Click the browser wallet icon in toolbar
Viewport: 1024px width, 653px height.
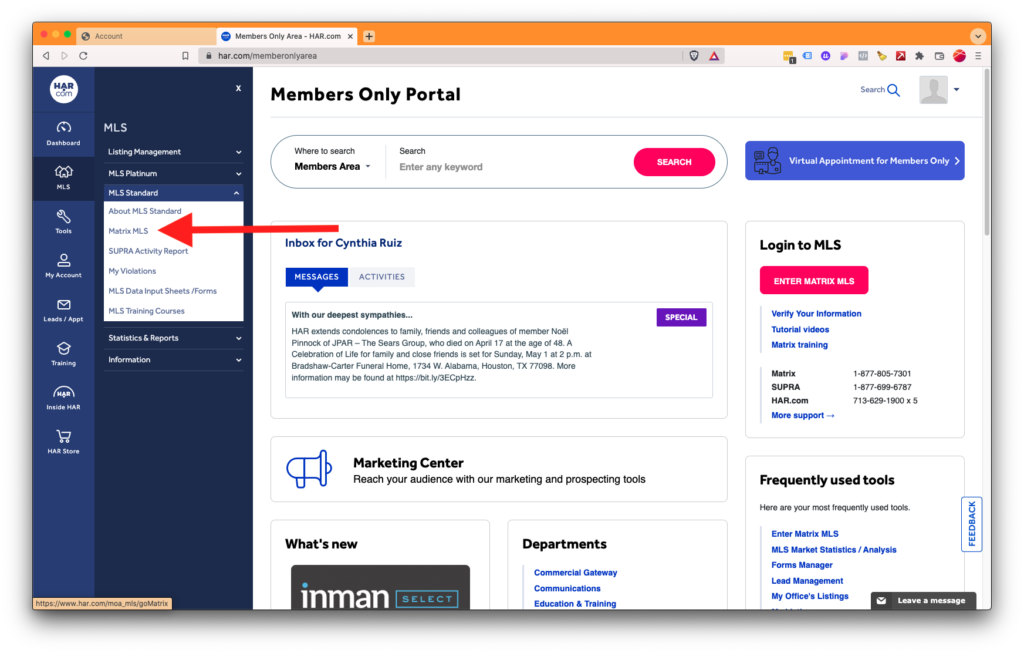(939, 56)
